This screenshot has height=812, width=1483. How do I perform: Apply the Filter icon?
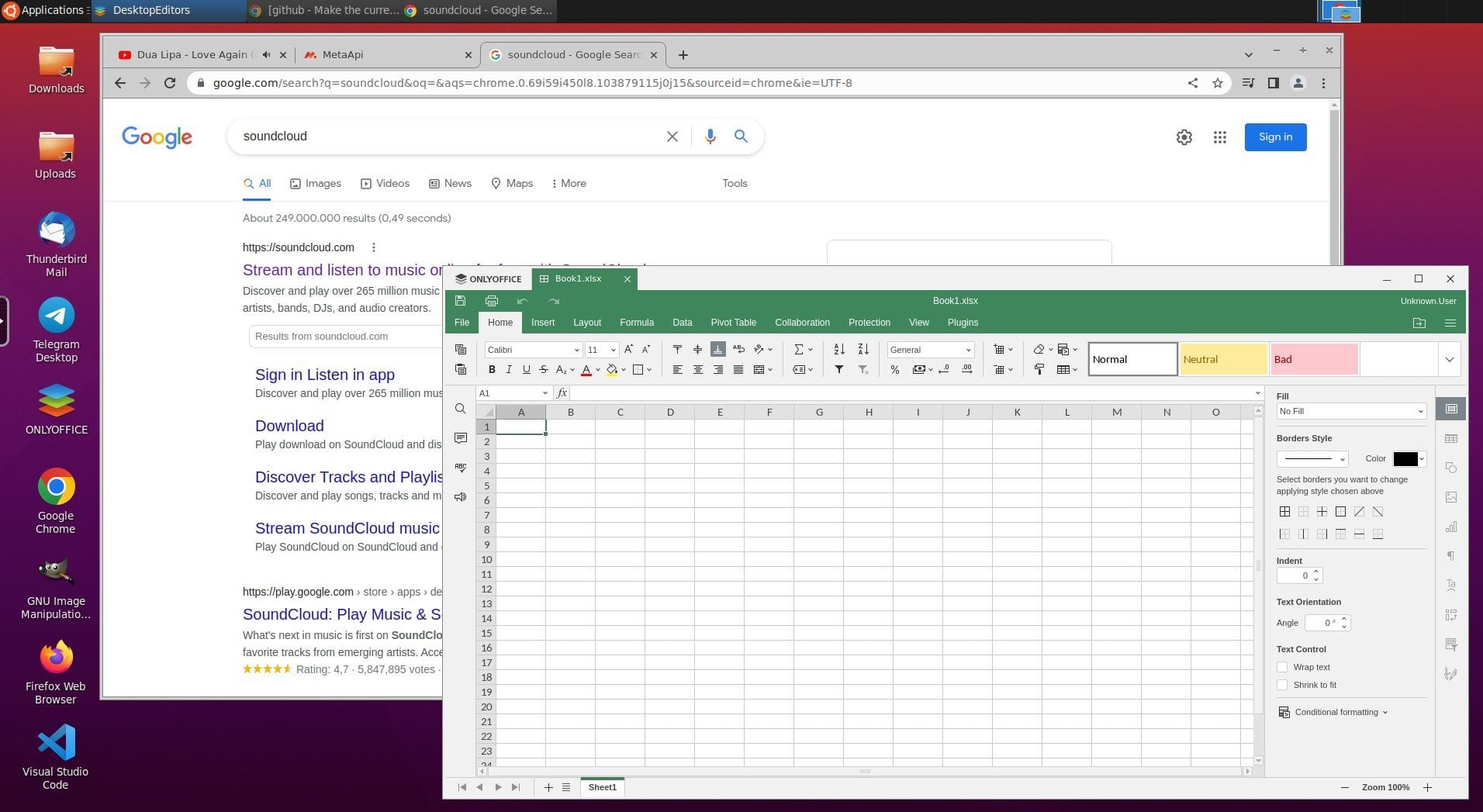(x=838, y=370)
